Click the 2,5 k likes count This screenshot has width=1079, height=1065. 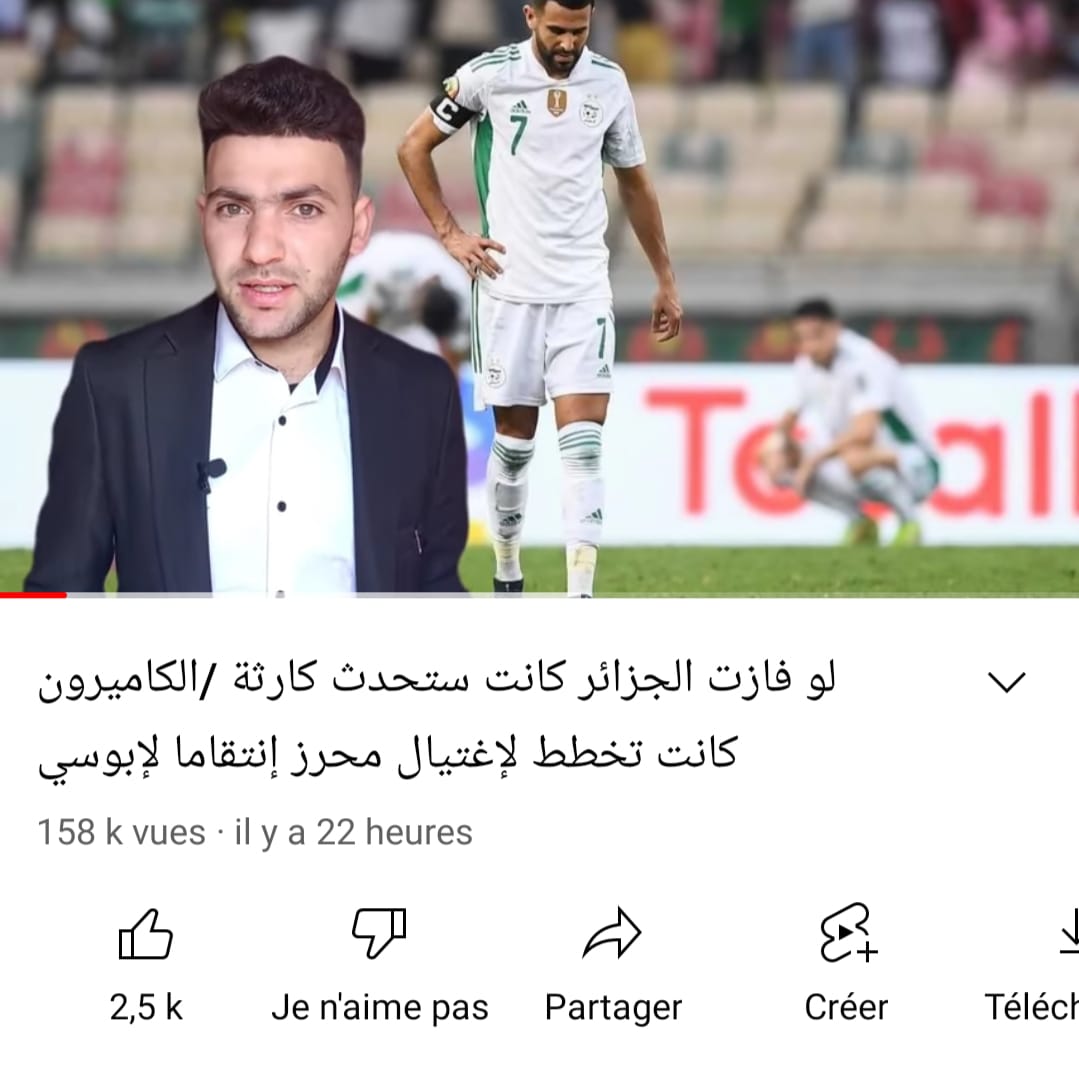tap(146, 1008)
